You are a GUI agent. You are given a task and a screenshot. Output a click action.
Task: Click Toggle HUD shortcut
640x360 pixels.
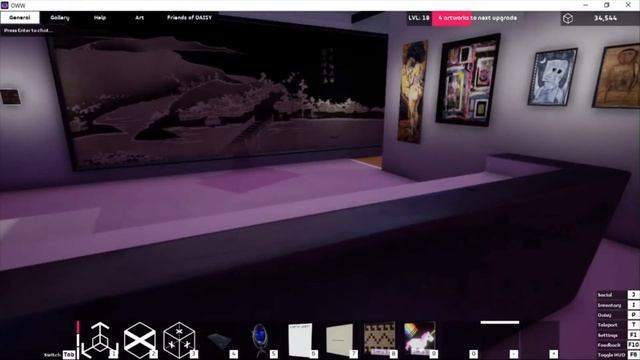point(617,355)
